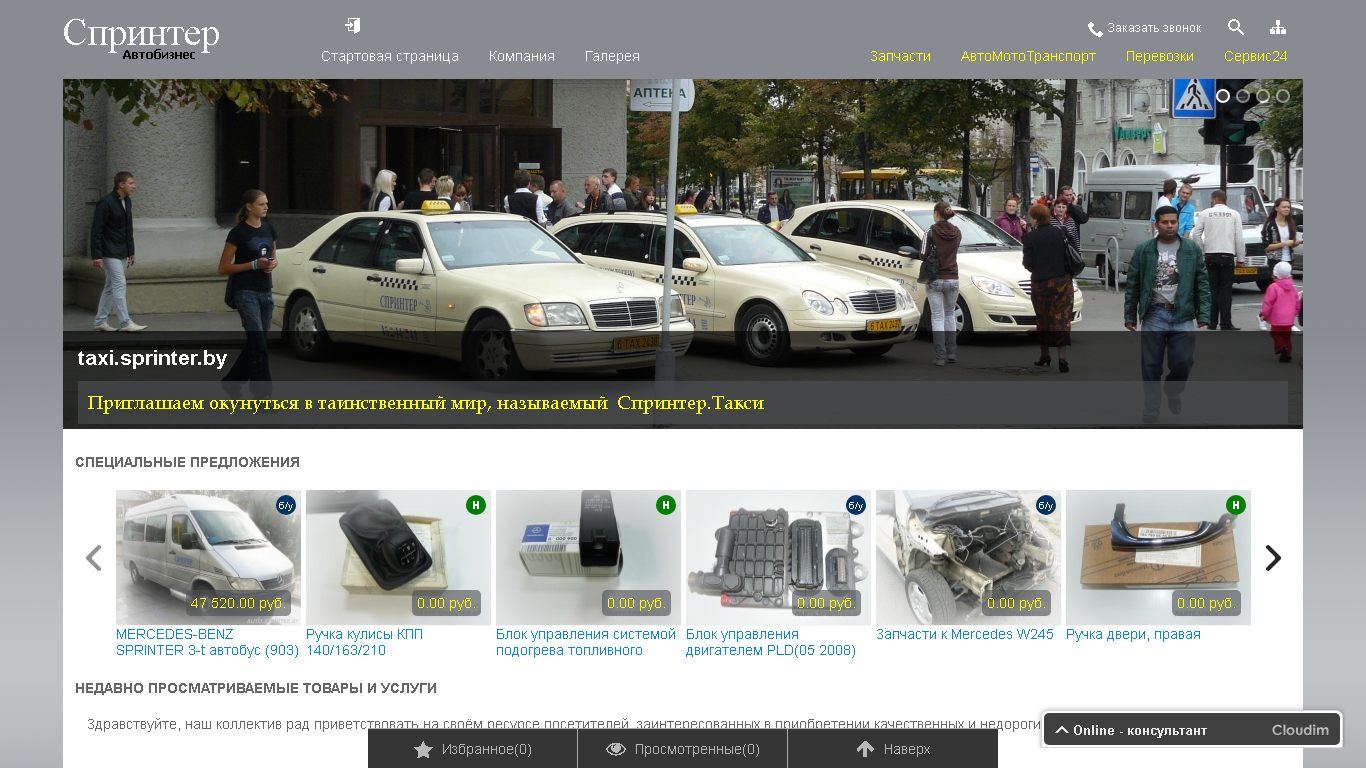This screenshot has width=1366, height=768.
Task: Show previous special offers with left arrow
Action: pyautogui.click(x=94, y=558)
